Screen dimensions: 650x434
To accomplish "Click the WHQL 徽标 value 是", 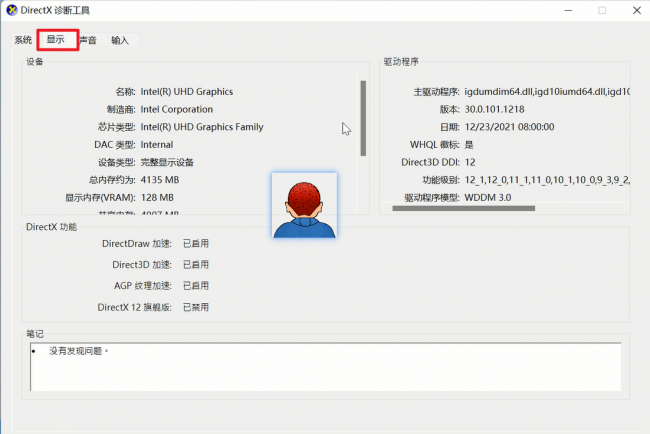I will 469,145.
